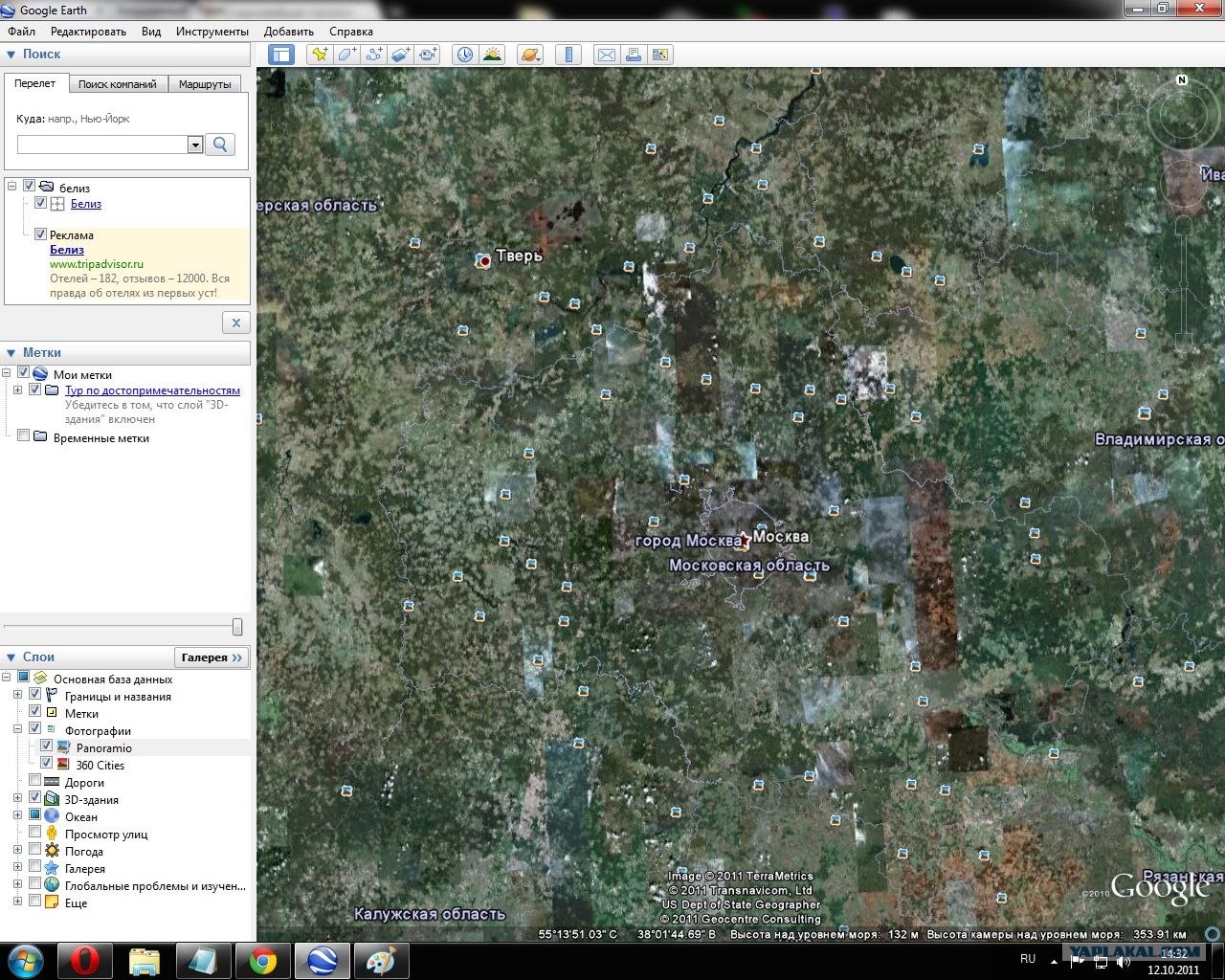The height and width of the screenshot is (980, 1225).
Task: Enable the Дороги layer checkbox
Action: click(34, 781)
